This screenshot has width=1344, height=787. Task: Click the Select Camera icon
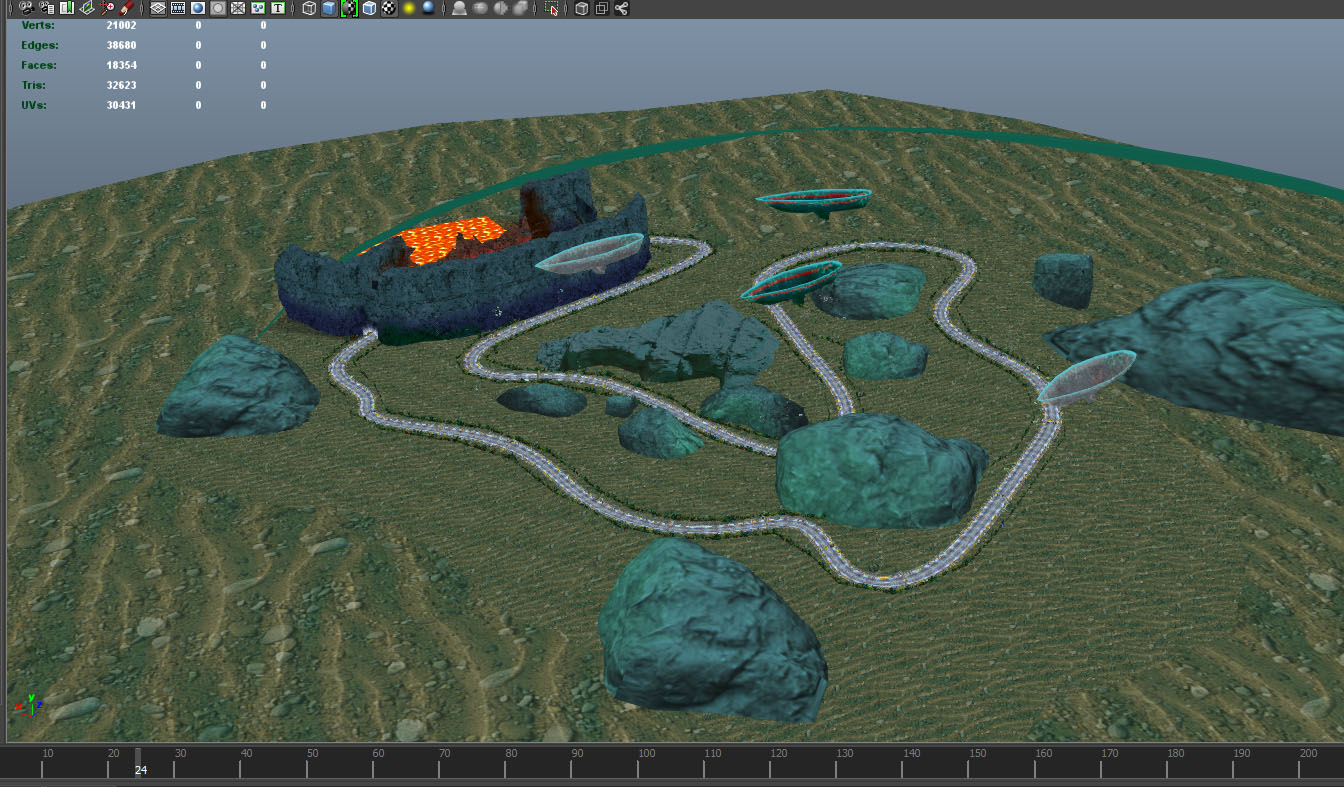click(x=26, y=8)
